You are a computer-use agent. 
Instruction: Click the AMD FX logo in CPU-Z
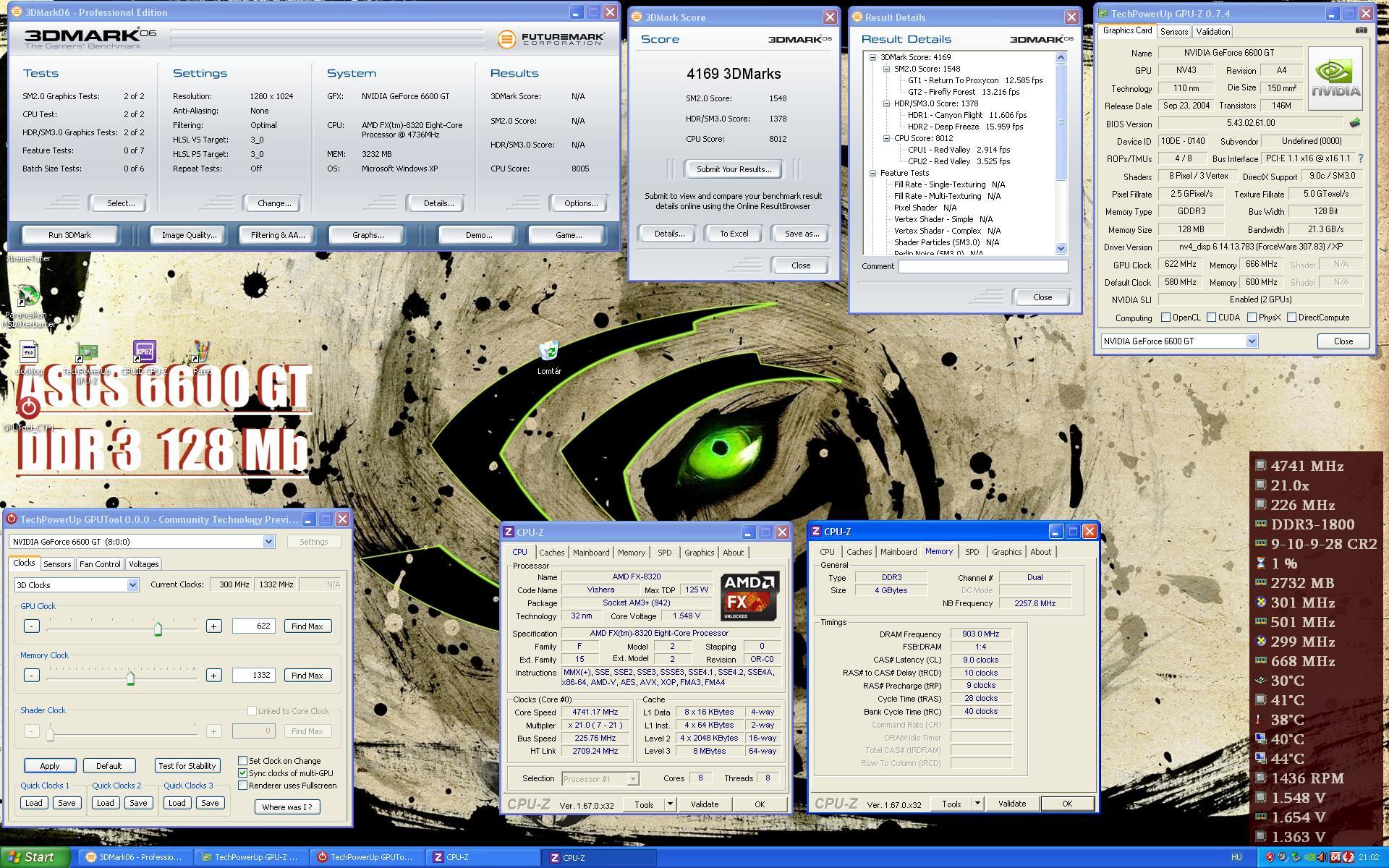click(749, 596)
